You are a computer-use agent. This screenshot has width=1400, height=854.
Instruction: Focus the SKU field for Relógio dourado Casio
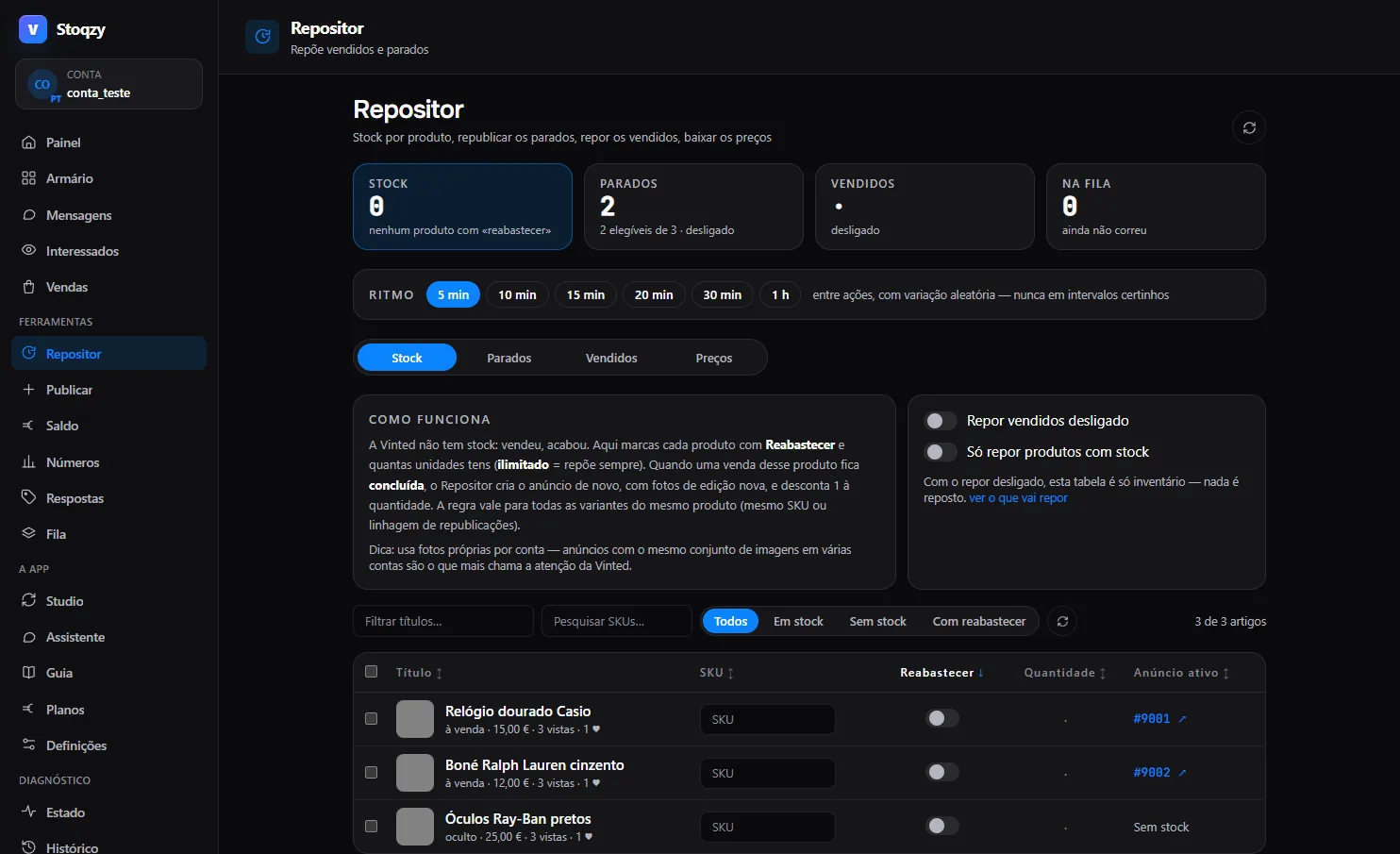click(x=767, y=719)
